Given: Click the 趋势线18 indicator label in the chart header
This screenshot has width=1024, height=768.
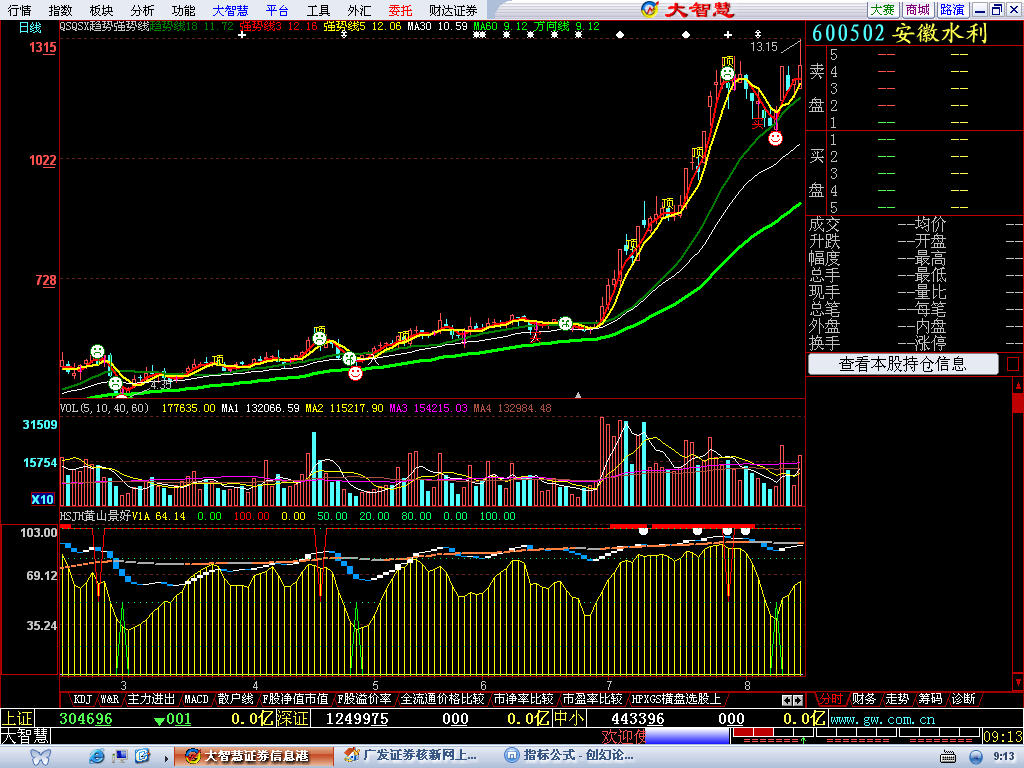Looking at the screenshot, I should pos(173,26).
